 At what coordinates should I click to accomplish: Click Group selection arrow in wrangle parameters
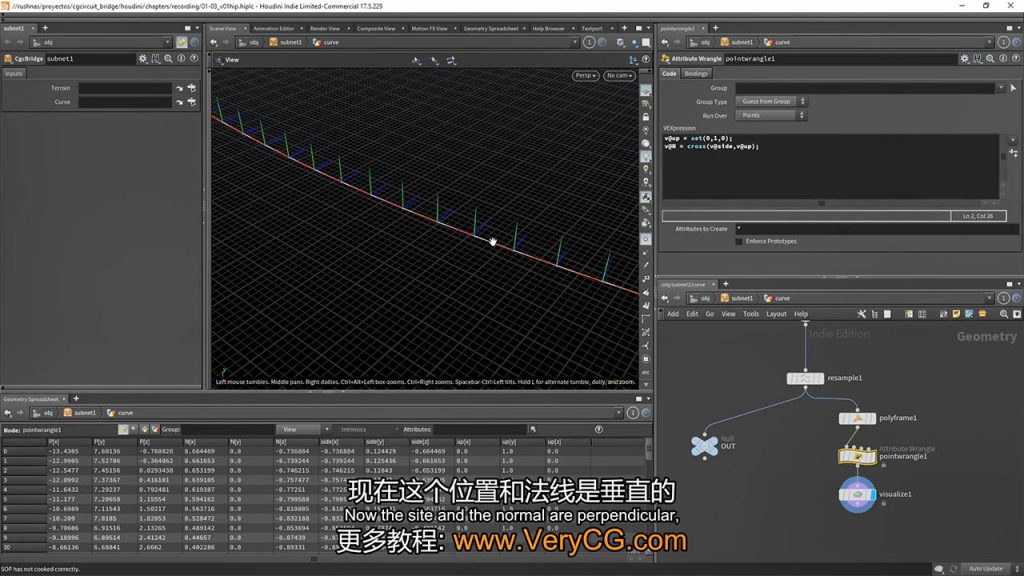tap(1014, 88)
